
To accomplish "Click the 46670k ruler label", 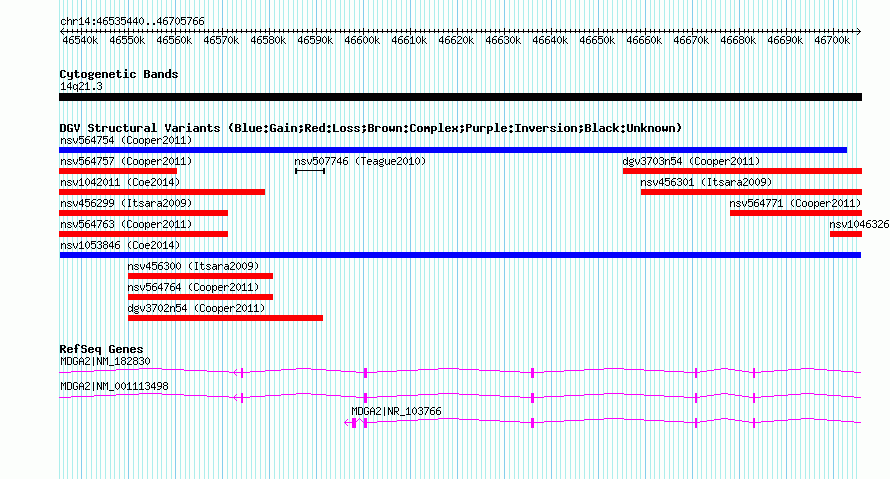I will click(691, 40).
